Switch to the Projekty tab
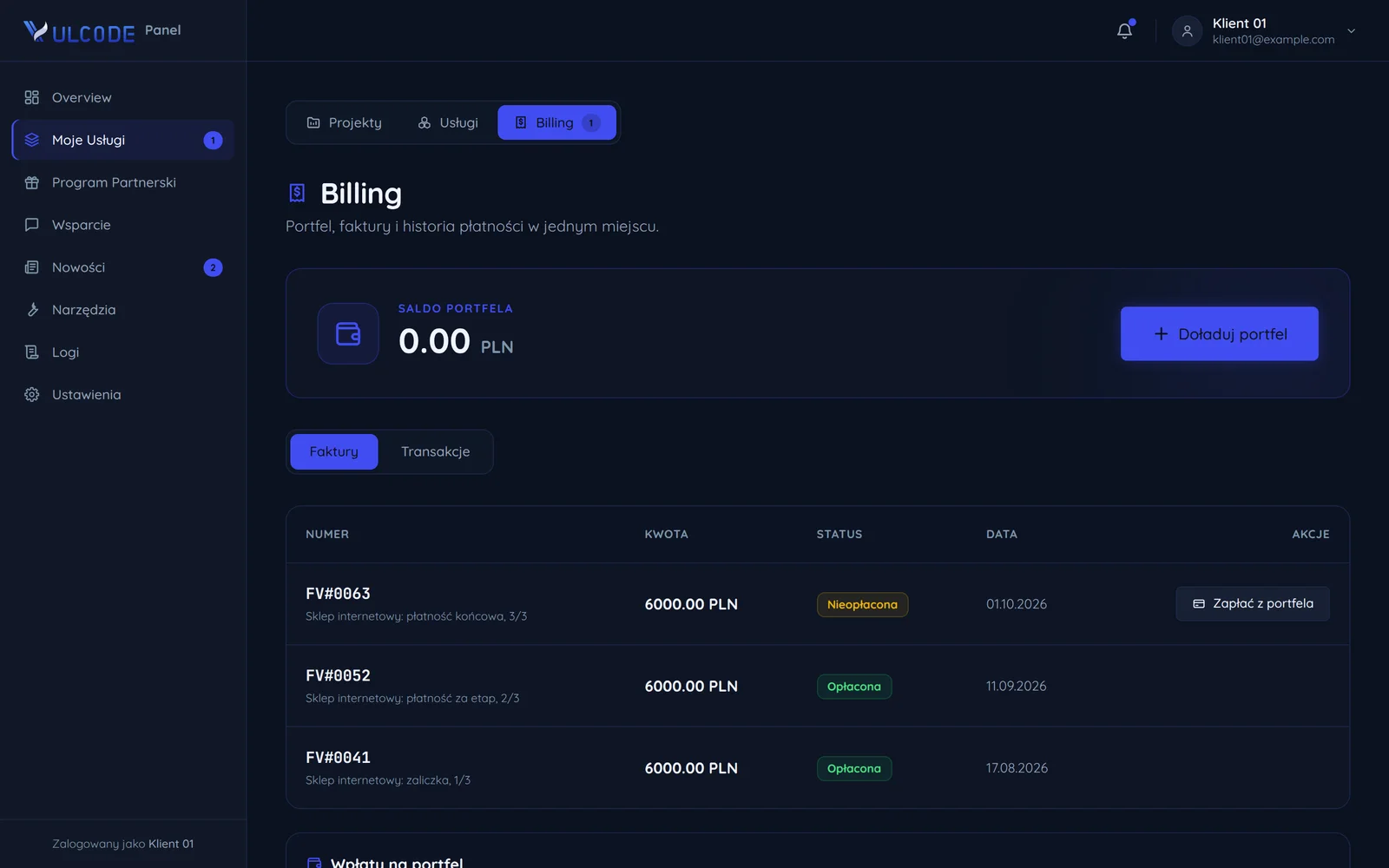1389x868 pixels. pyautogui.click(x=345, y=122)
